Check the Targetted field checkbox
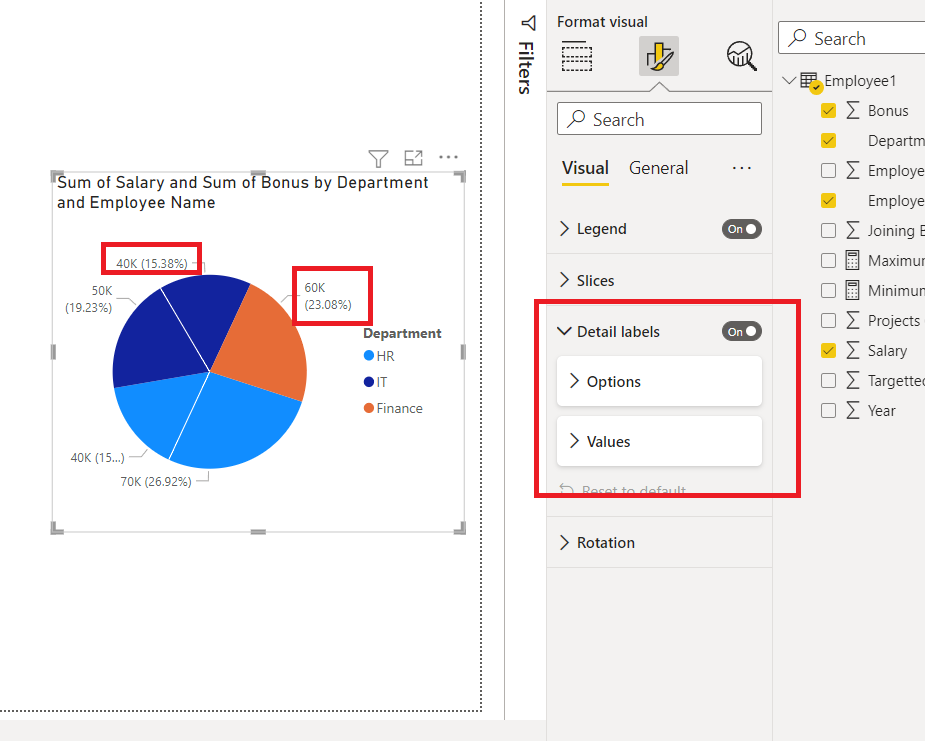The height and width of the screenshot is (741, 925). click(x=828, y=381)
